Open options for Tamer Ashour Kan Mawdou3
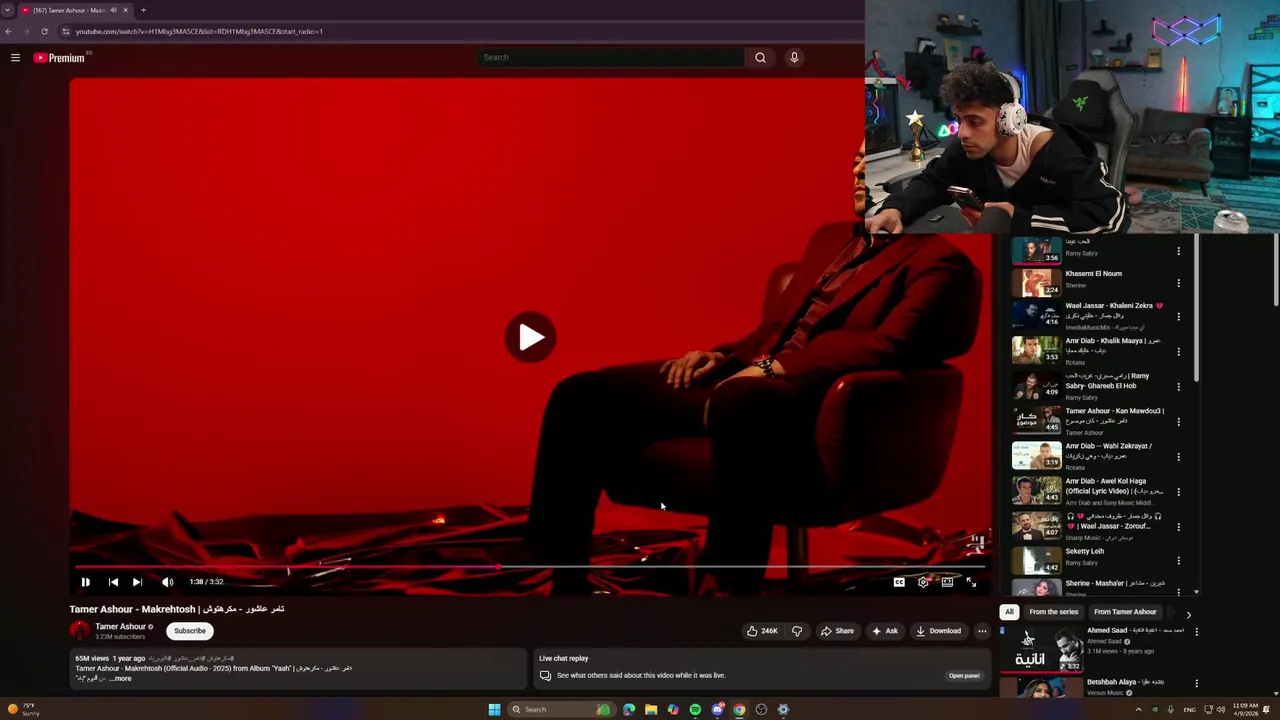This screenshot has height=720, width=1280. [1179, 422]
